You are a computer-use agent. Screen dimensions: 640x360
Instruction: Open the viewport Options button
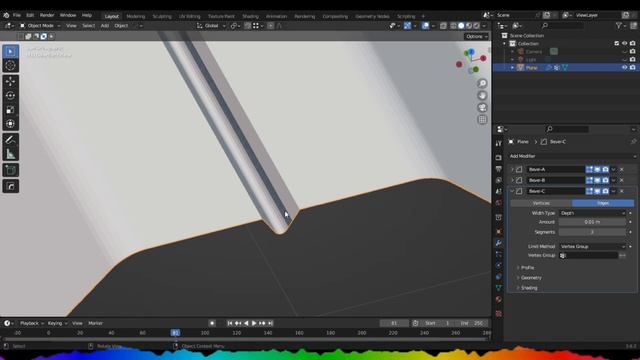click(476, 36)
